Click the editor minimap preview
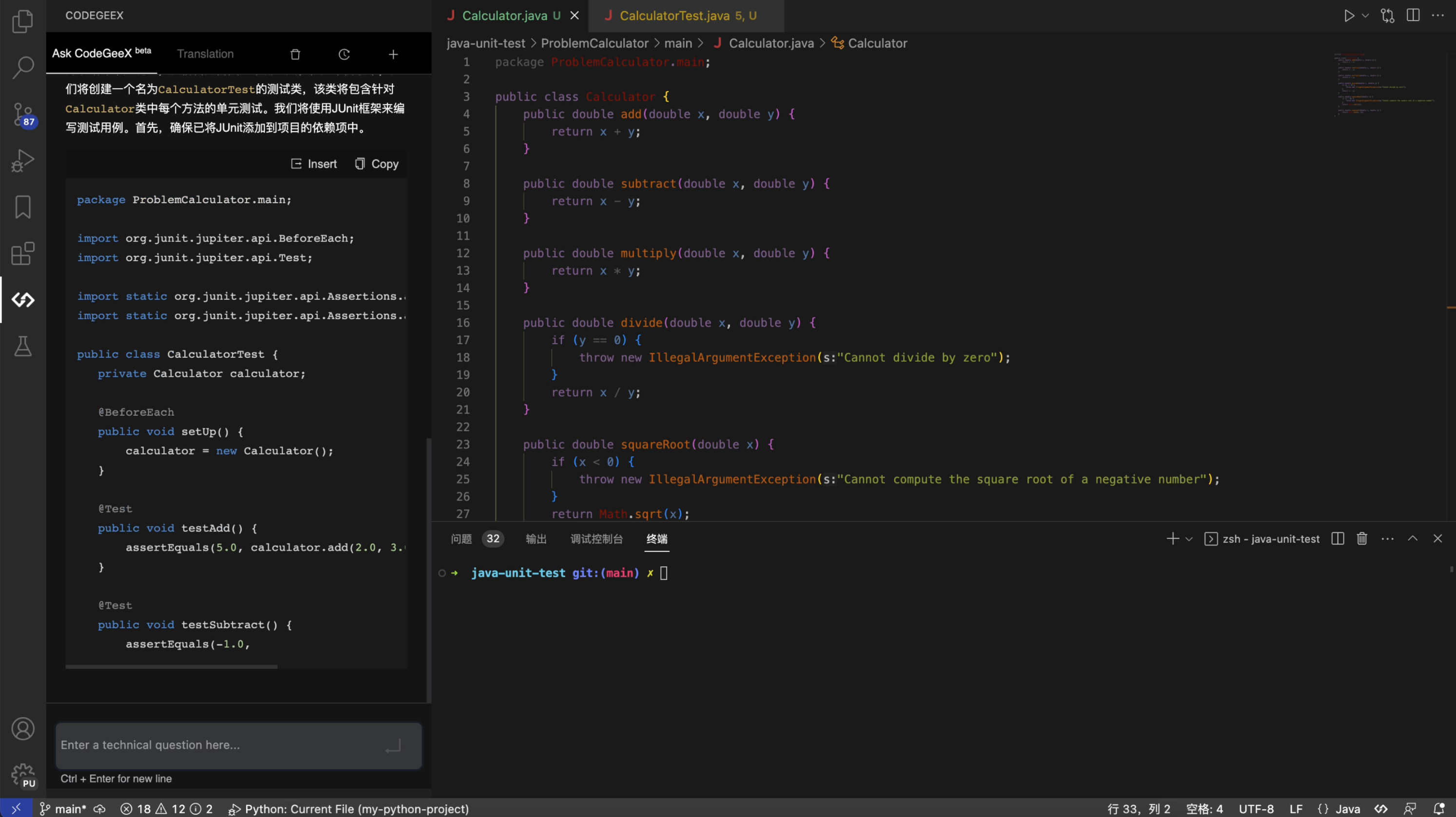Viewport: 1456px width, 817px height. point(1385,85)
